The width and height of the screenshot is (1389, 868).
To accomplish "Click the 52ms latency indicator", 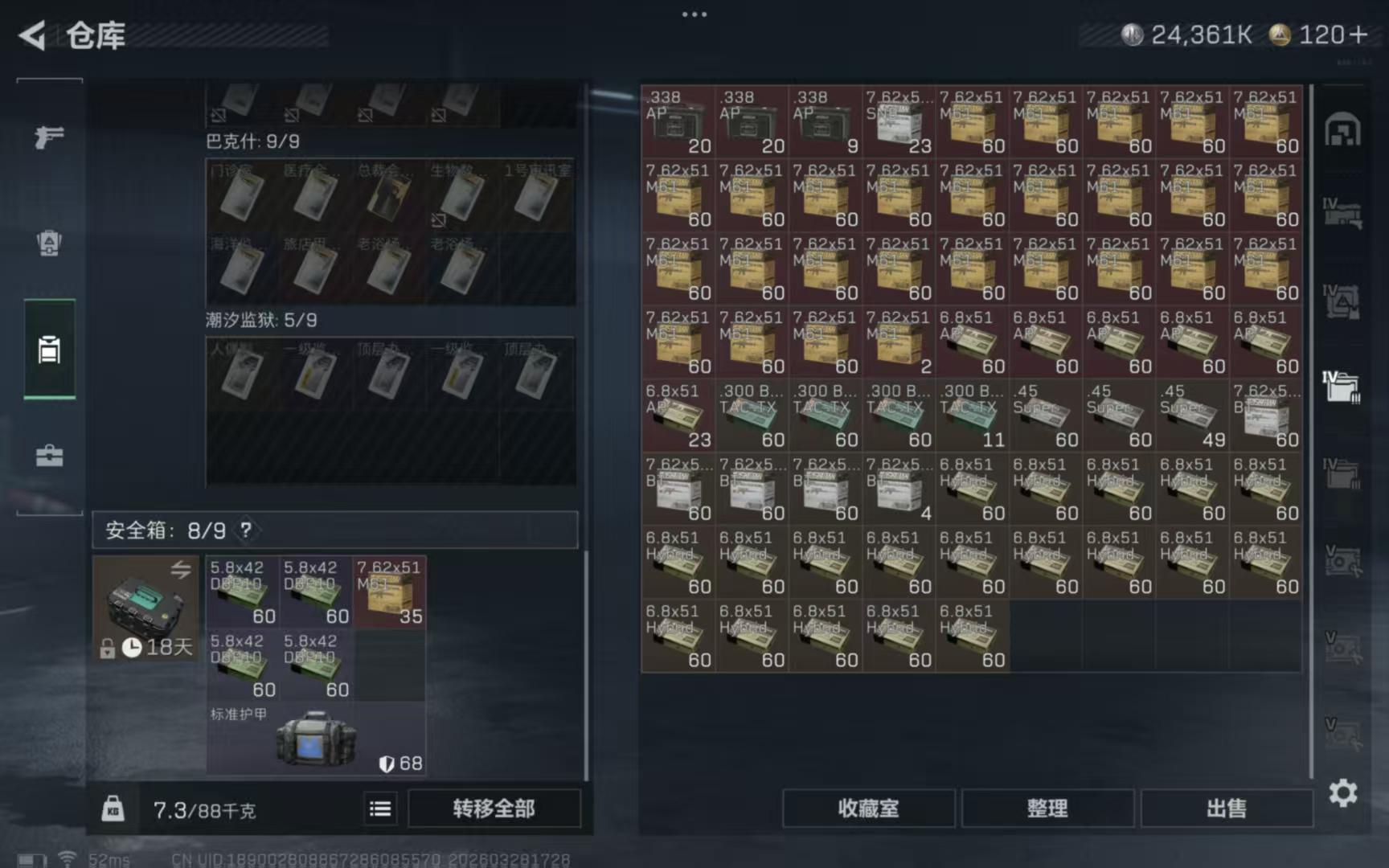I will tap(109, 860).
